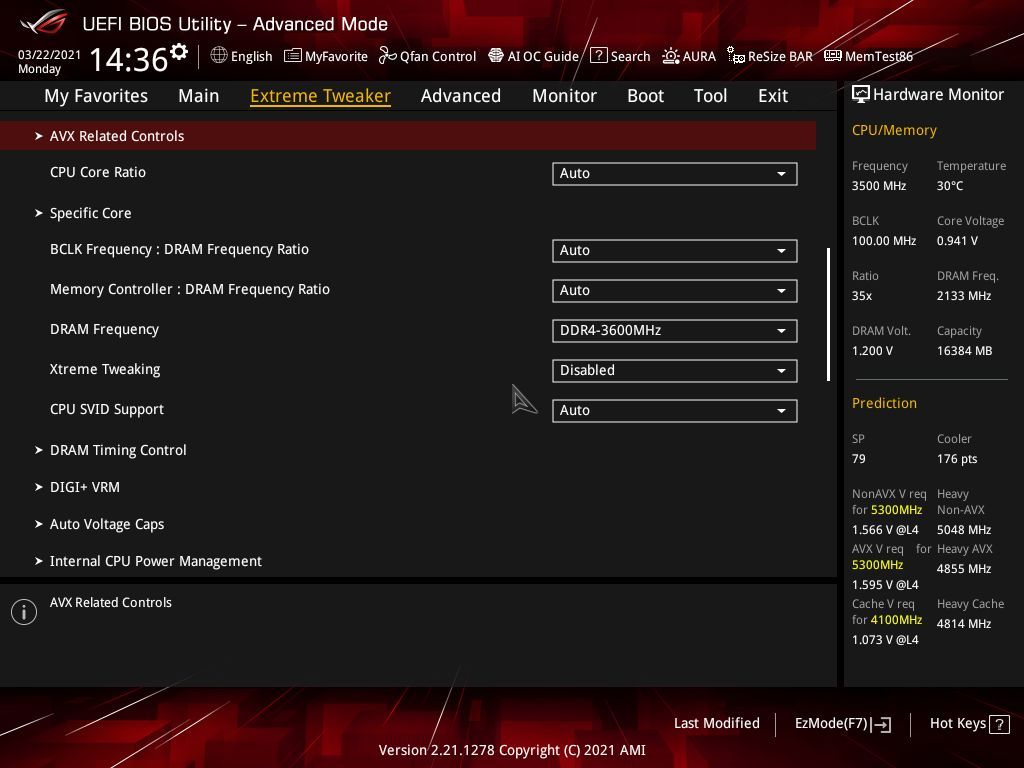Click the 2133 MHz DRAM Freq. value
The width and height of the screenshot is (1024, 768).
(964, 296)
